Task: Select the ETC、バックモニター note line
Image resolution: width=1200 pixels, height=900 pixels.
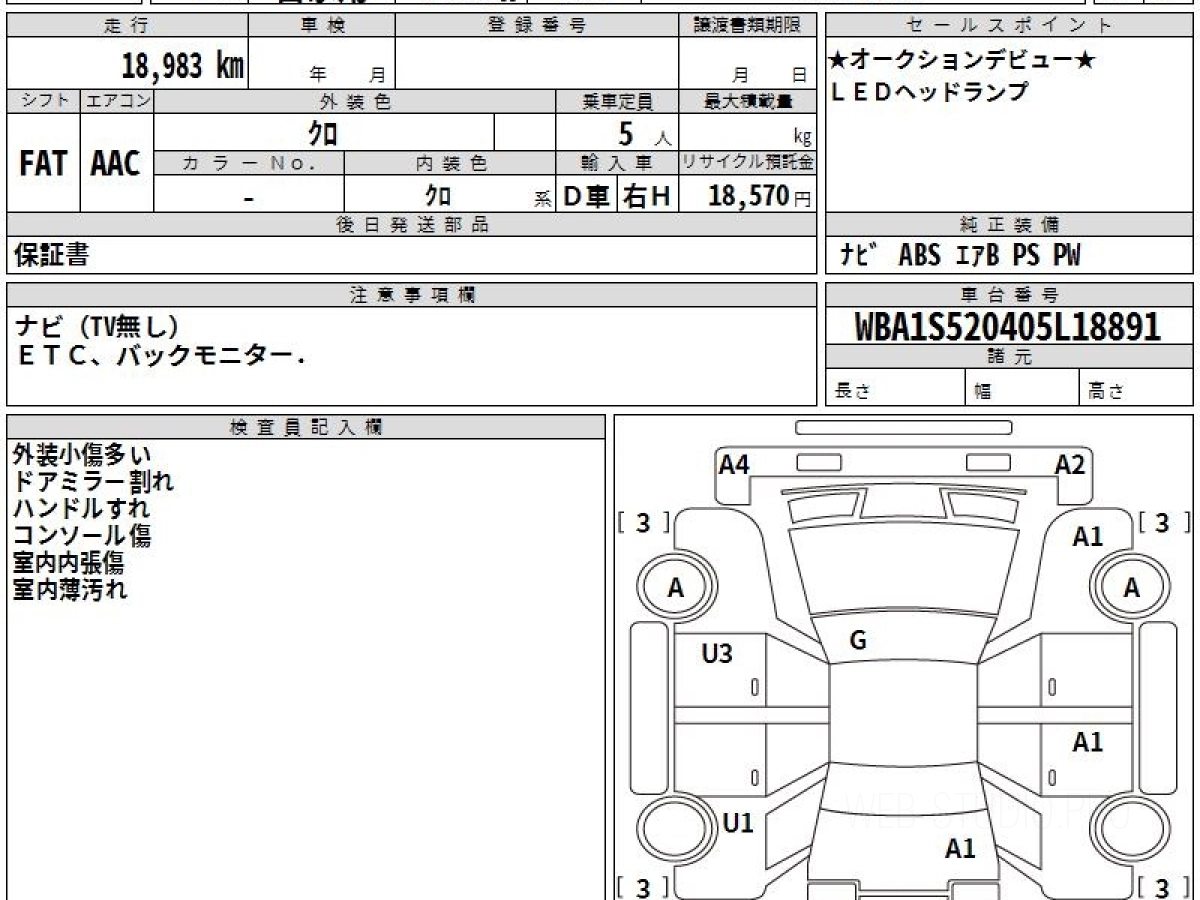Action: click(x=162, y=355)
